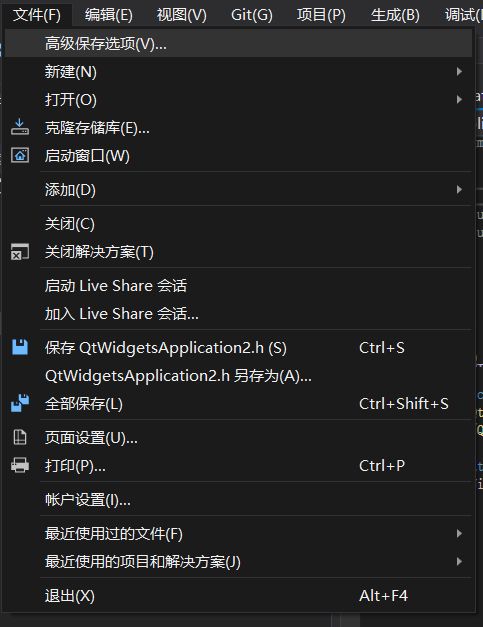Open the 视图(V) menu

pyautogui.click(x=182, y=15)
